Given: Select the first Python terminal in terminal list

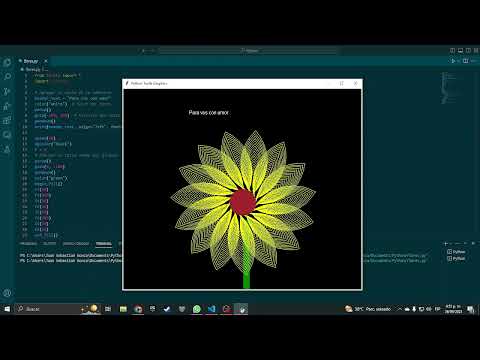Looking at the screenshot, I should click(x=456, y=252).
